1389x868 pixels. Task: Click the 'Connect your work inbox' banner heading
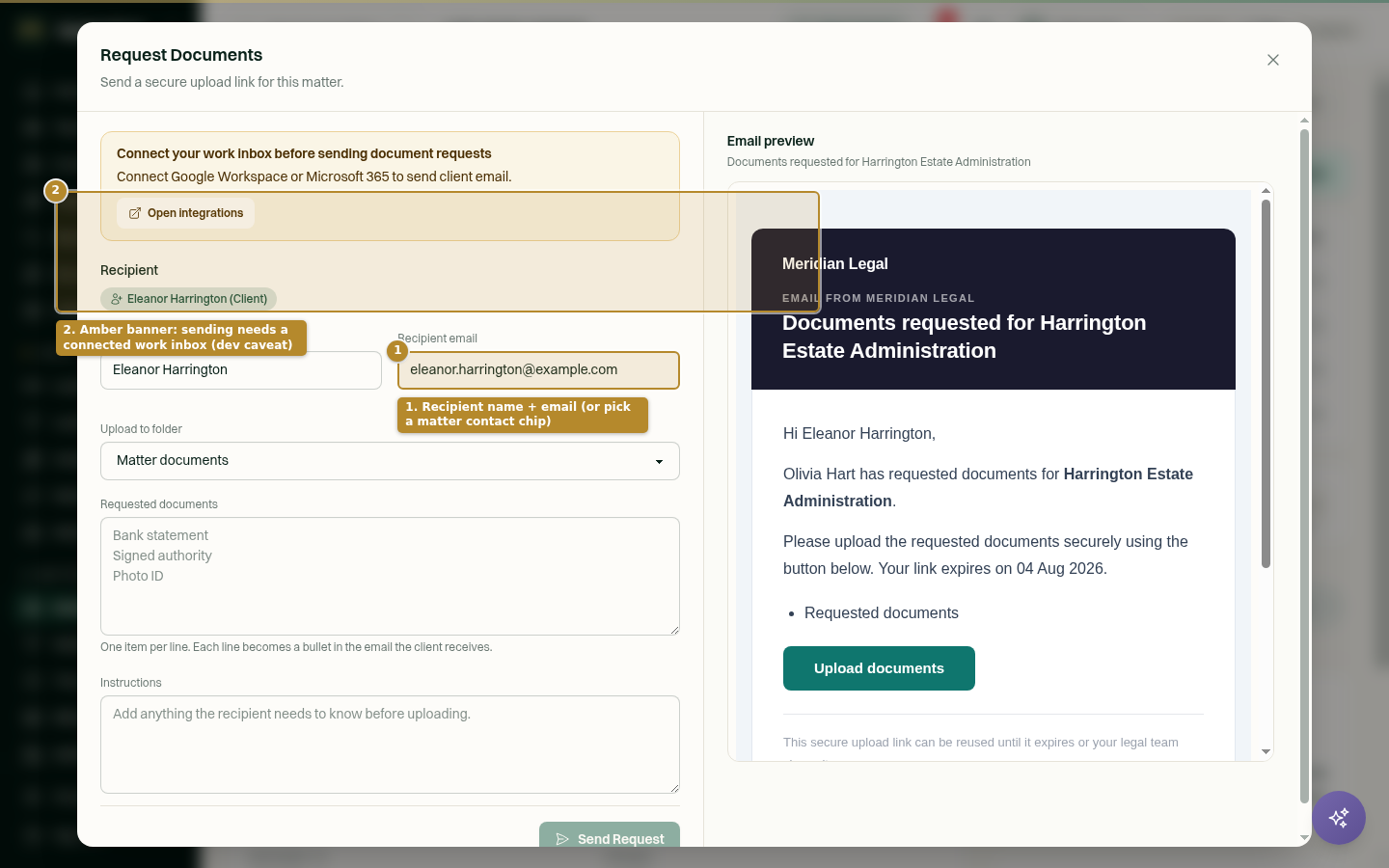point(304,153)
